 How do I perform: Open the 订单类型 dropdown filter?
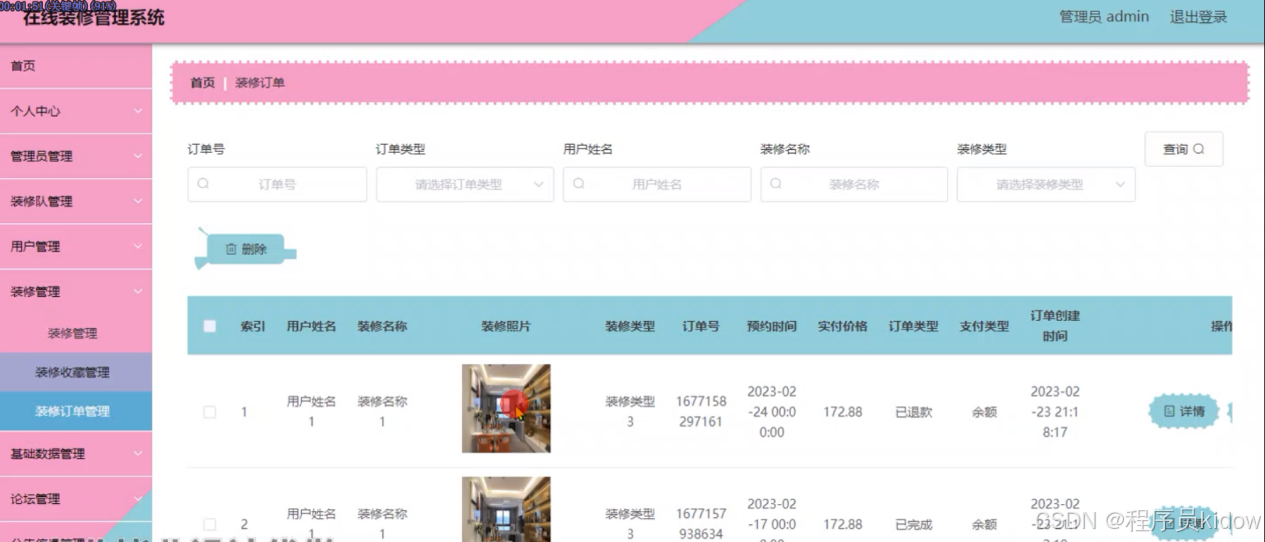tap(465, 184)
